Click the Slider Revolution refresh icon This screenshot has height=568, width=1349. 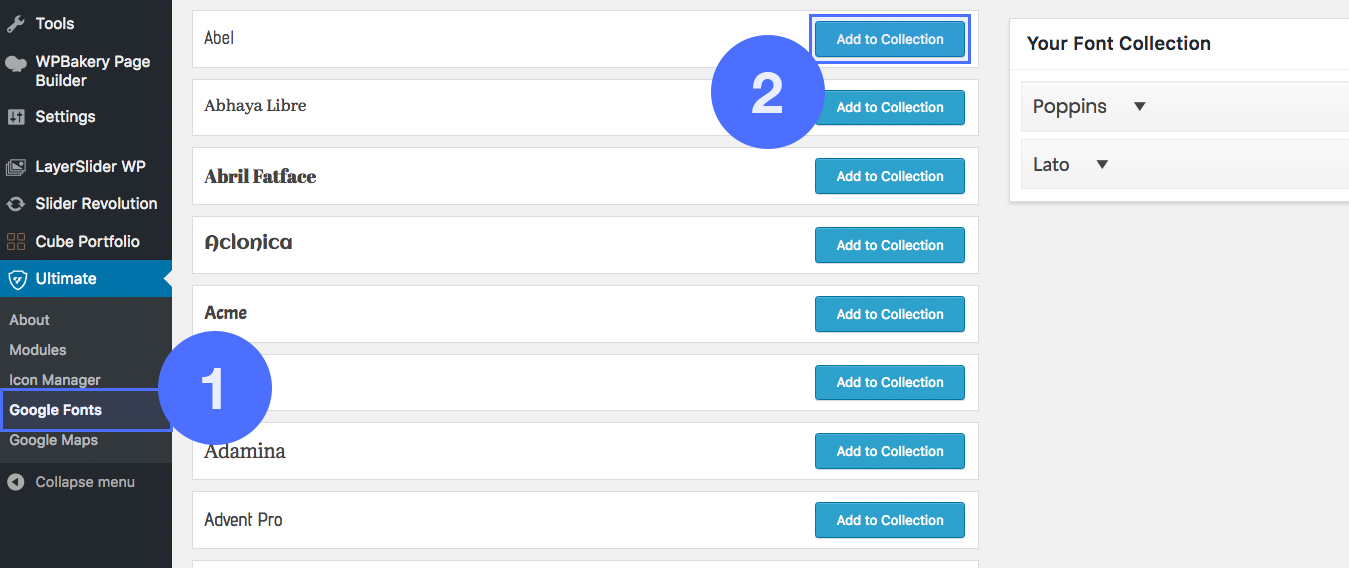(x=16, y=204)
